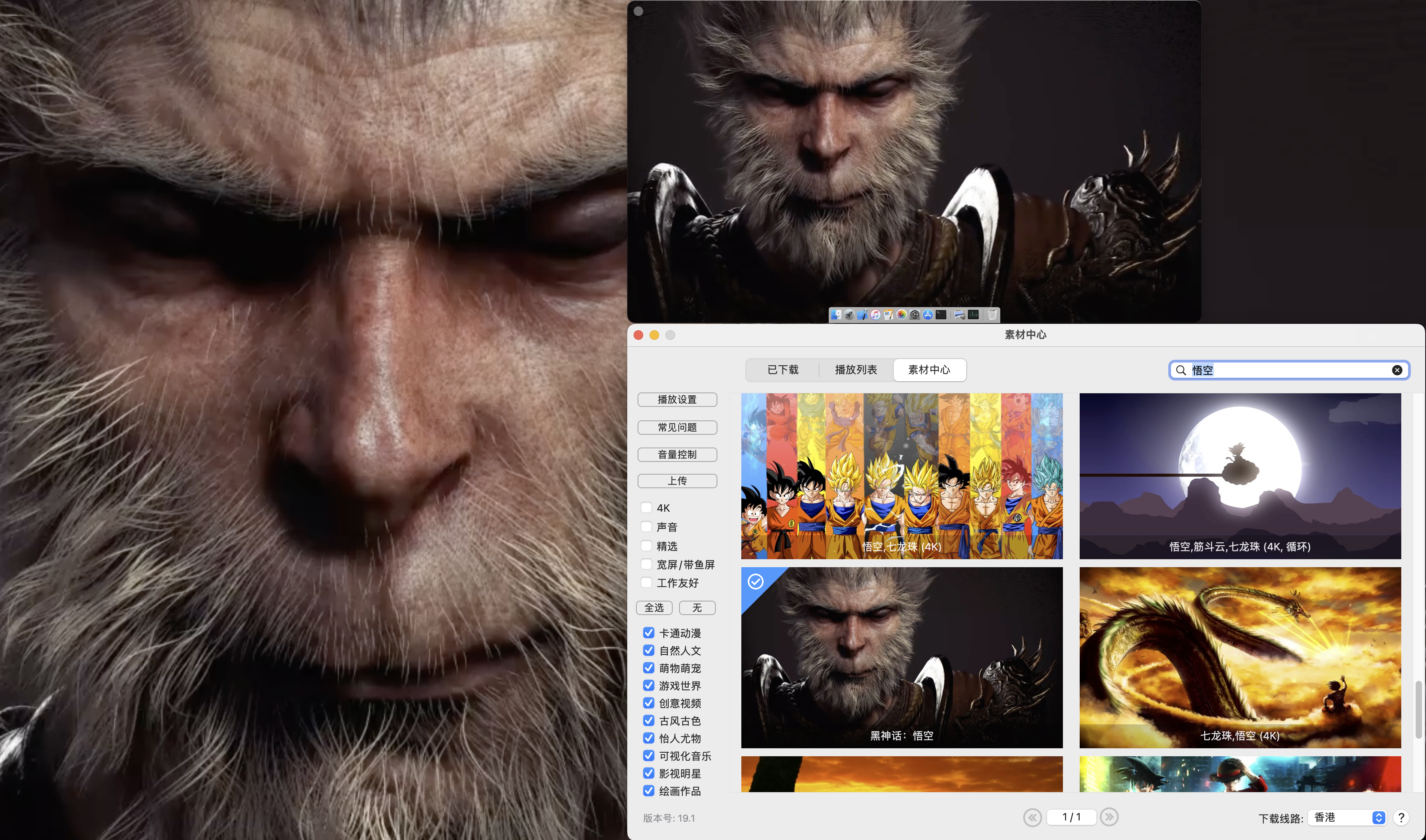This screenshot has width=1426, height=840.
Task: Go to the previous results page
Action: (1033, 817)
